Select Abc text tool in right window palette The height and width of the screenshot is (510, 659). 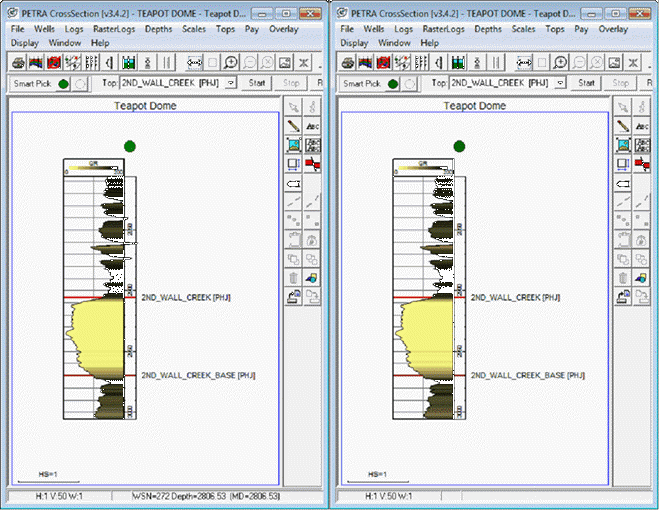[x=642, y=126]
